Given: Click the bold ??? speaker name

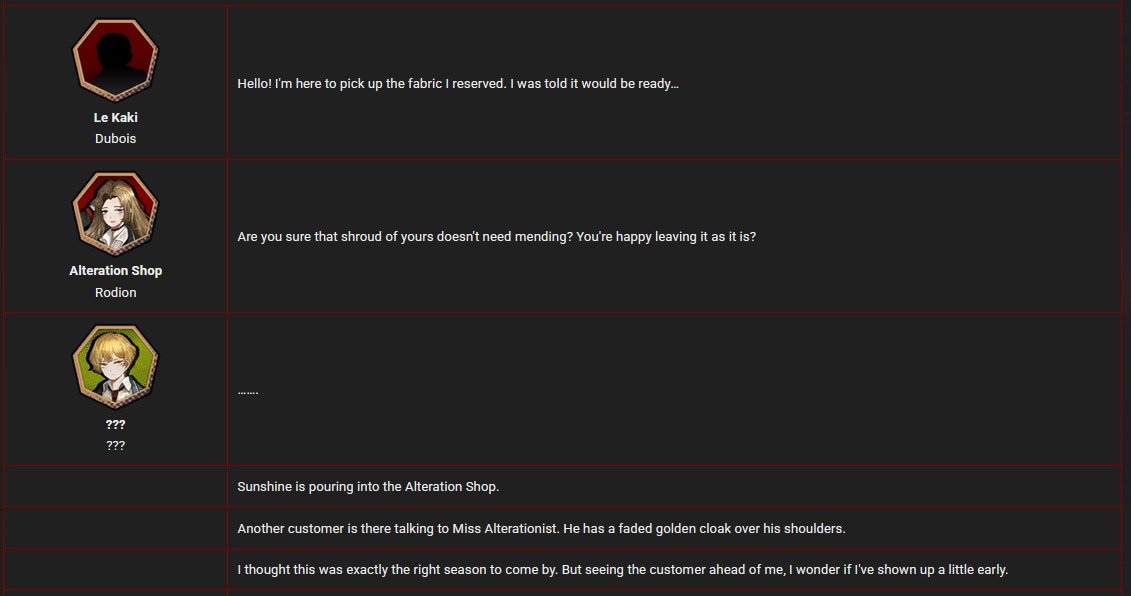Looking at the screenshot, I should pyautogui.click(x=115, y=424).
